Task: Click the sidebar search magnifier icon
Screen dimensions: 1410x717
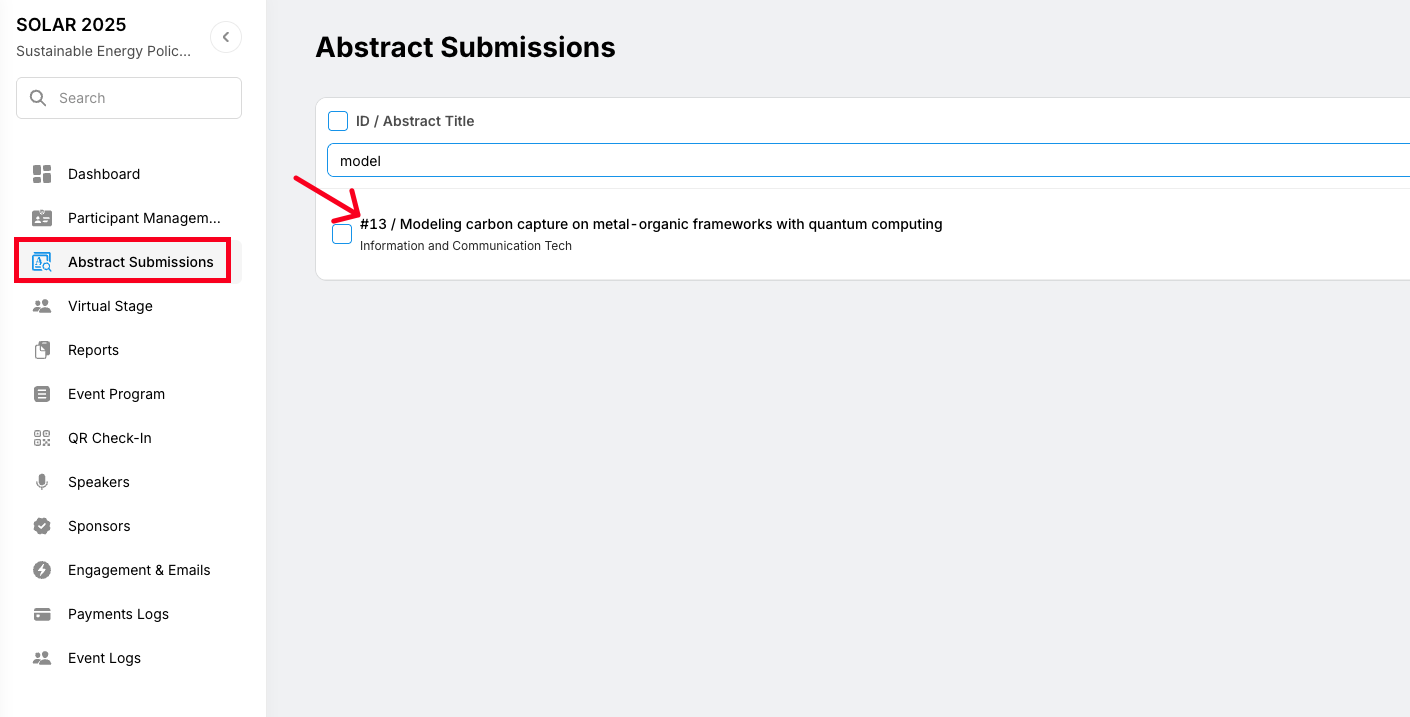Action: [38, 98]
